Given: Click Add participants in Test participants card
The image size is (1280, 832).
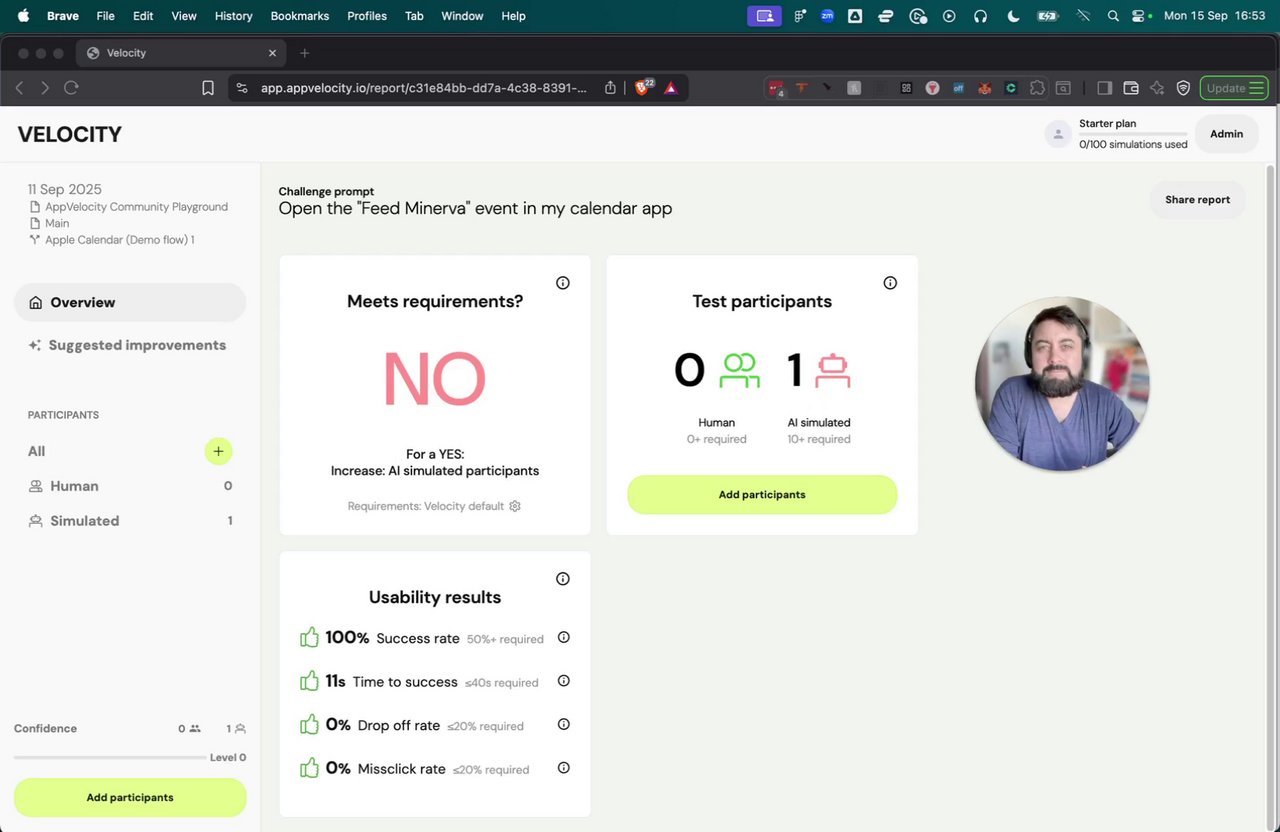Looking at the screenshot, I should [x=762, y=495].
